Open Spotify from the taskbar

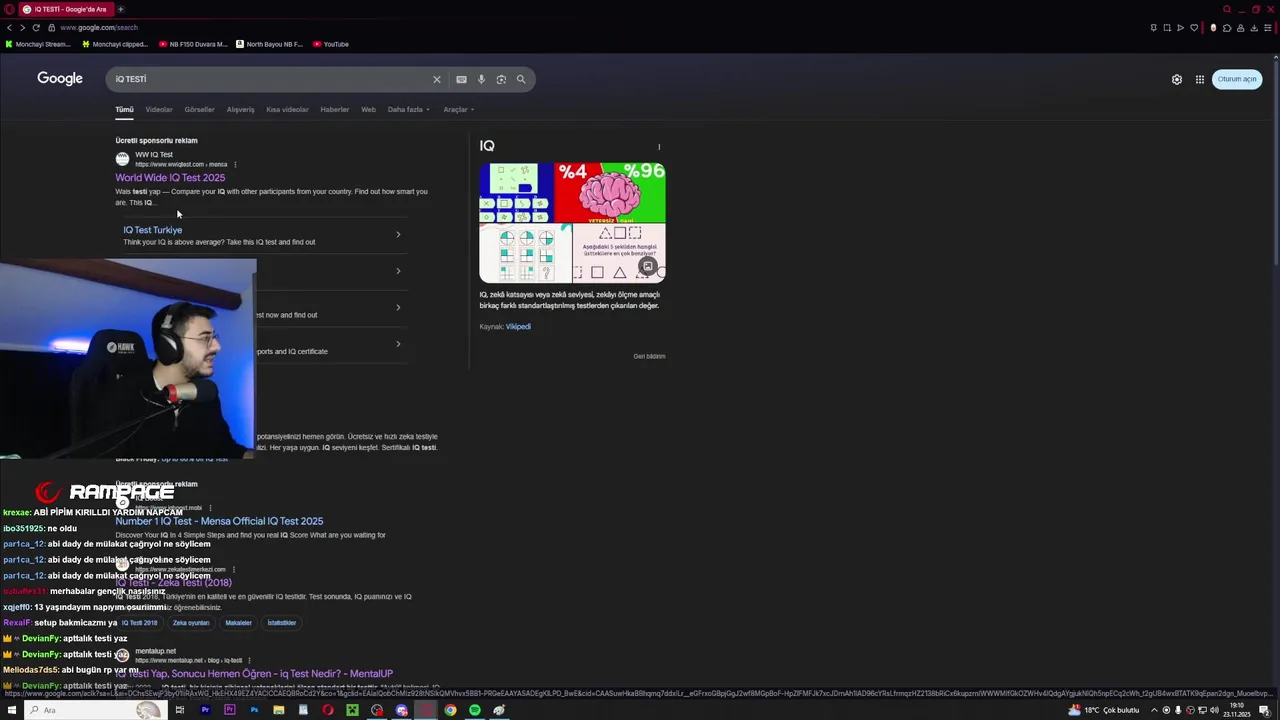coord(475,710)
